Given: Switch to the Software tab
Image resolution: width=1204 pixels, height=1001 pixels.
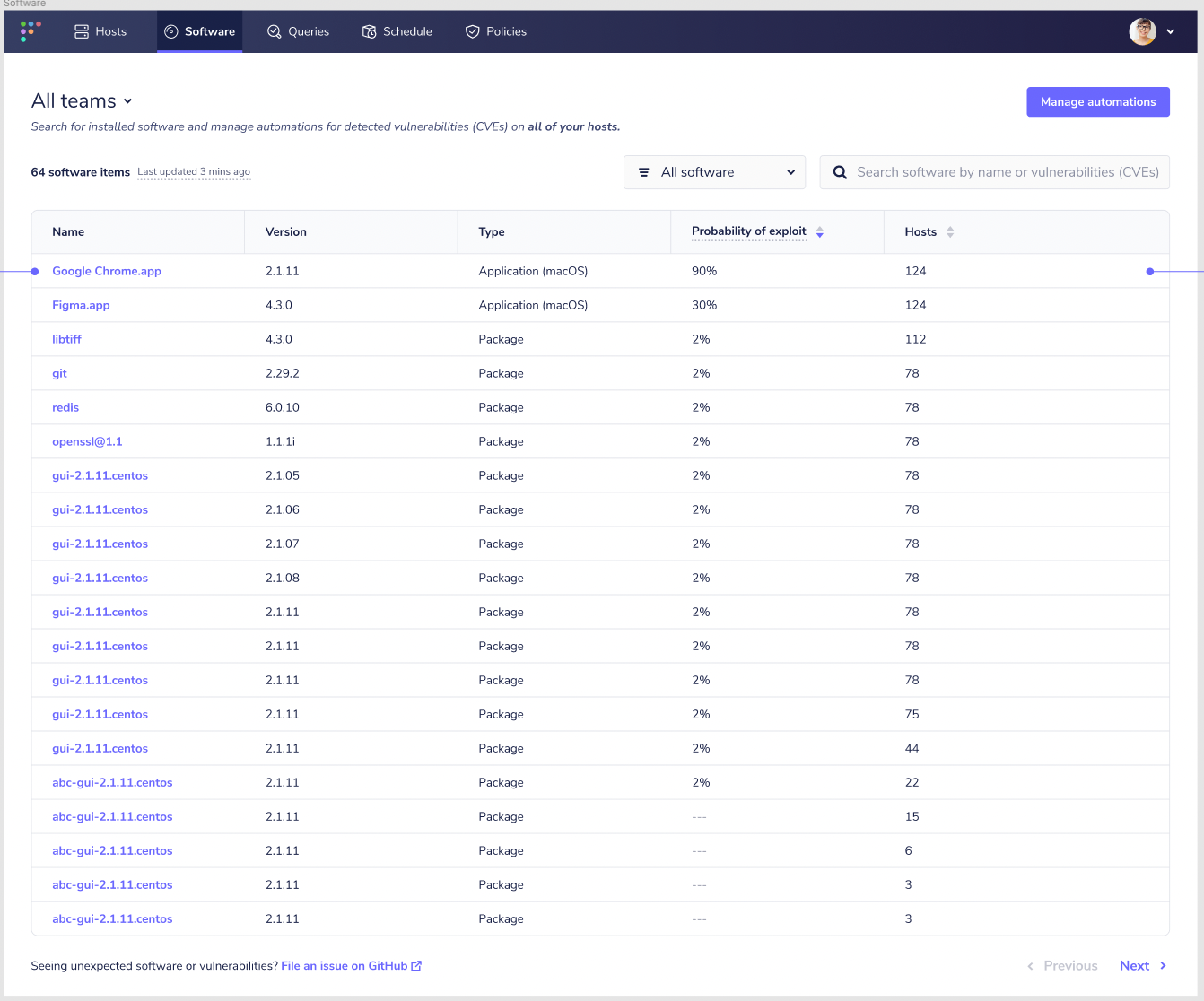Looking at the screenshot, I should 199,31.
